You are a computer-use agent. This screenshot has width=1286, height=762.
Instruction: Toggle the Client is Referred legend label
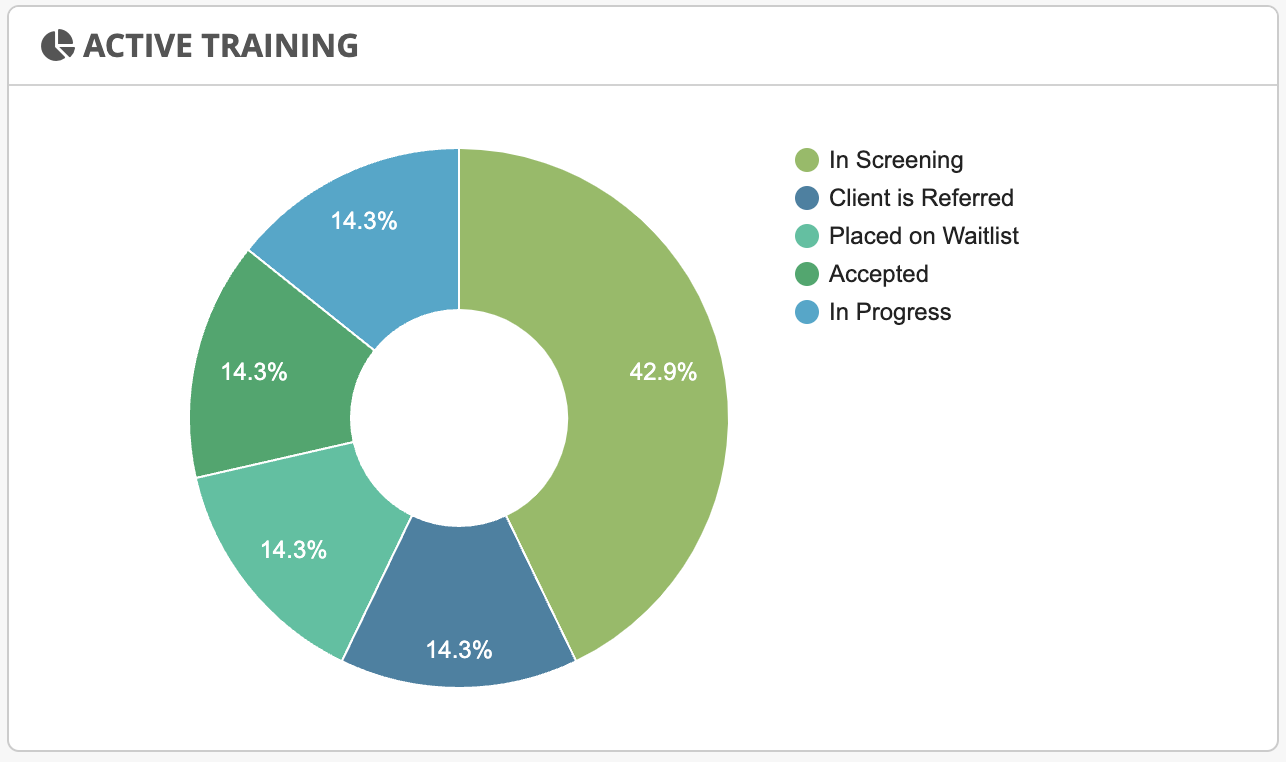(x=921, y=198)
